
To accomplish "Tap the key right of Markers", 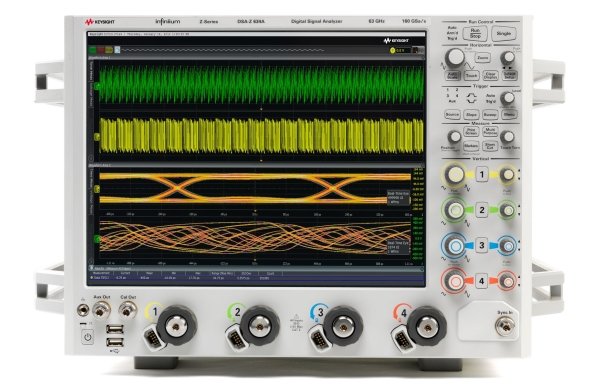I will pyautogui.click(x=490, y=146).
